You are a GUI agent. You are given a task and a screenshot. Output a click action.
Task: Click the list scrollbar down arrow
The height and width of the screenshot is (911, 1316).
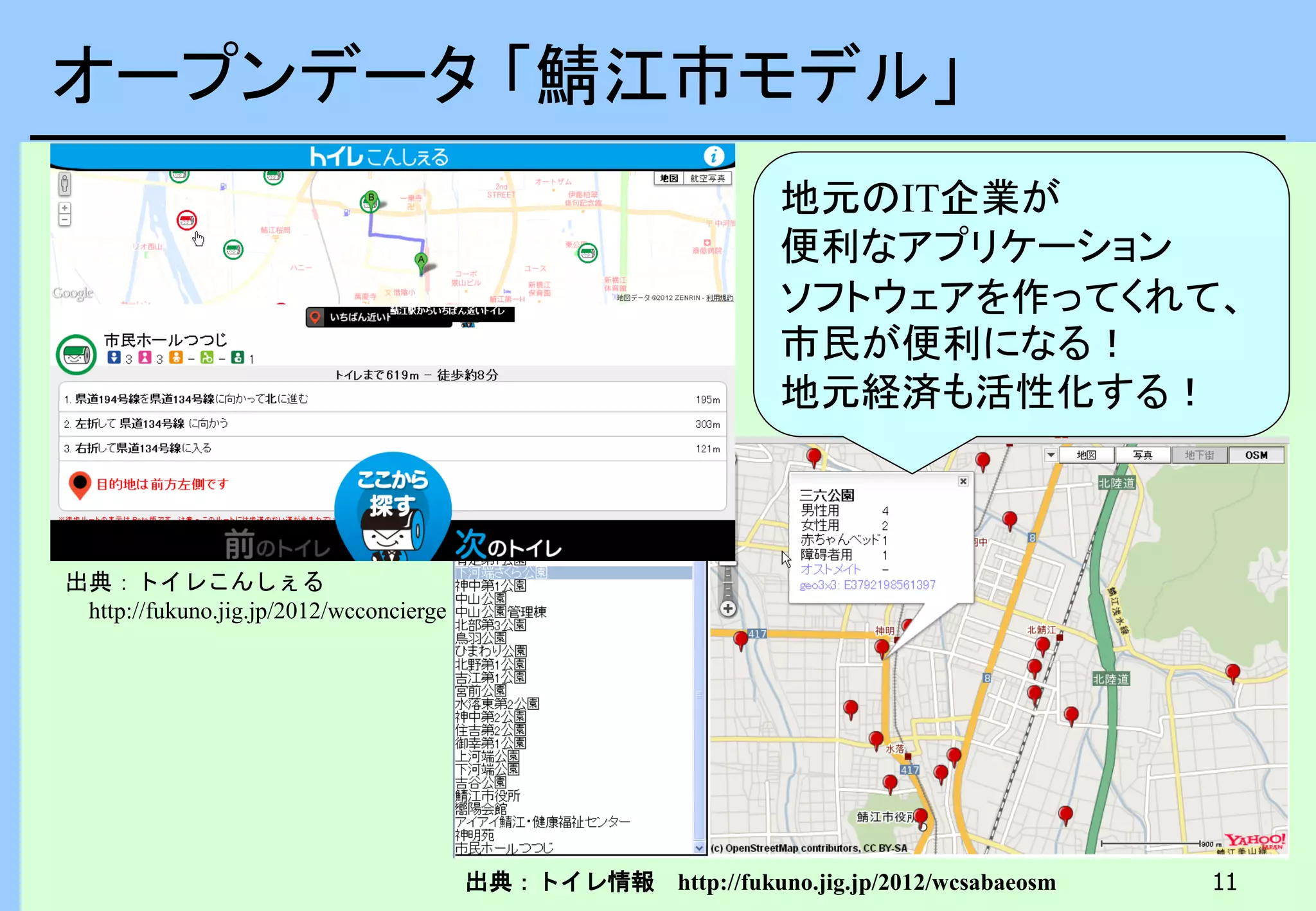pyautogui.click(x=700, y=848)
